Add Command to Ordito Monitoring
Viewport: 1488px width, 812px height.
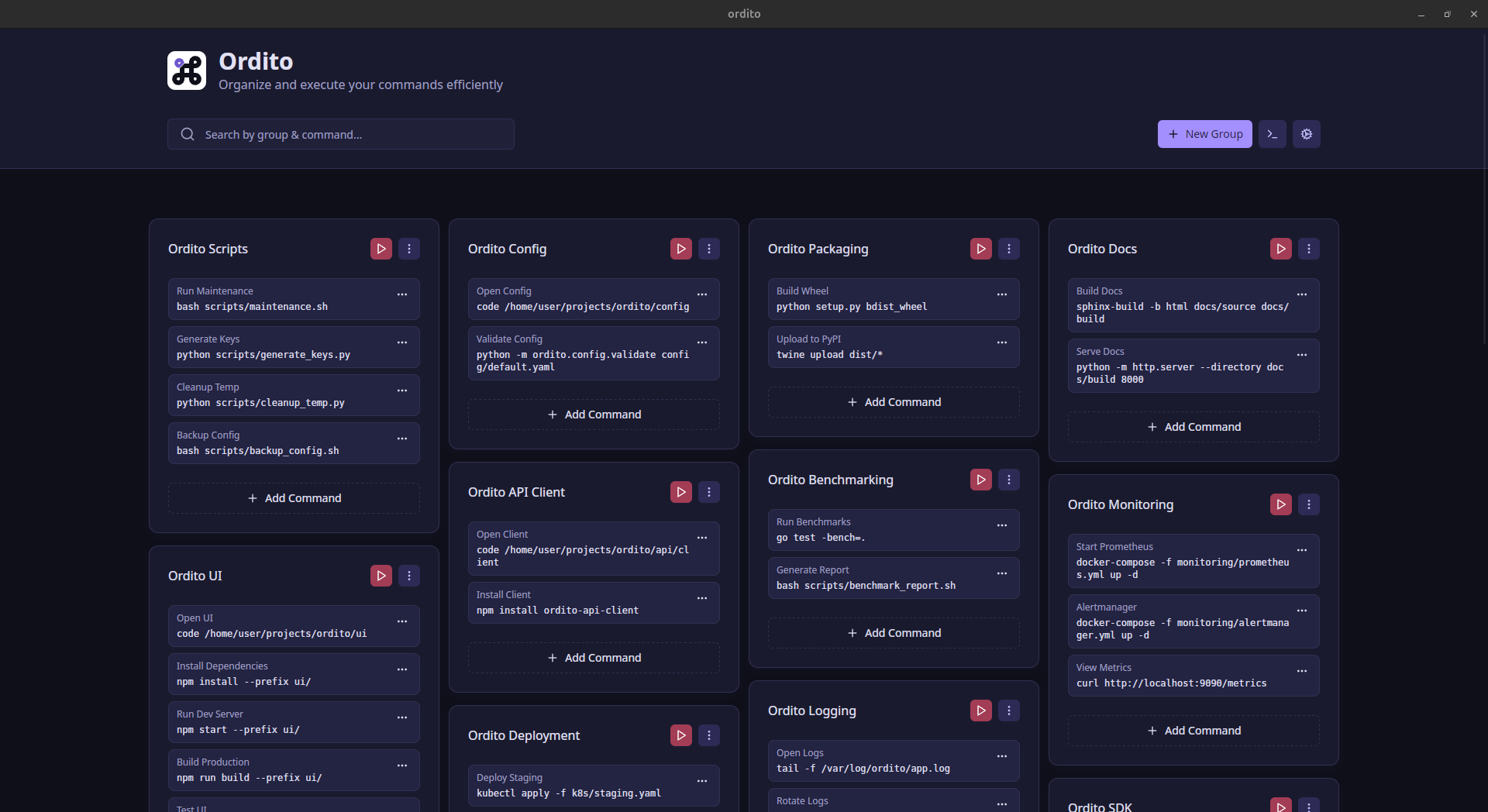click(x=1193, y=731)
